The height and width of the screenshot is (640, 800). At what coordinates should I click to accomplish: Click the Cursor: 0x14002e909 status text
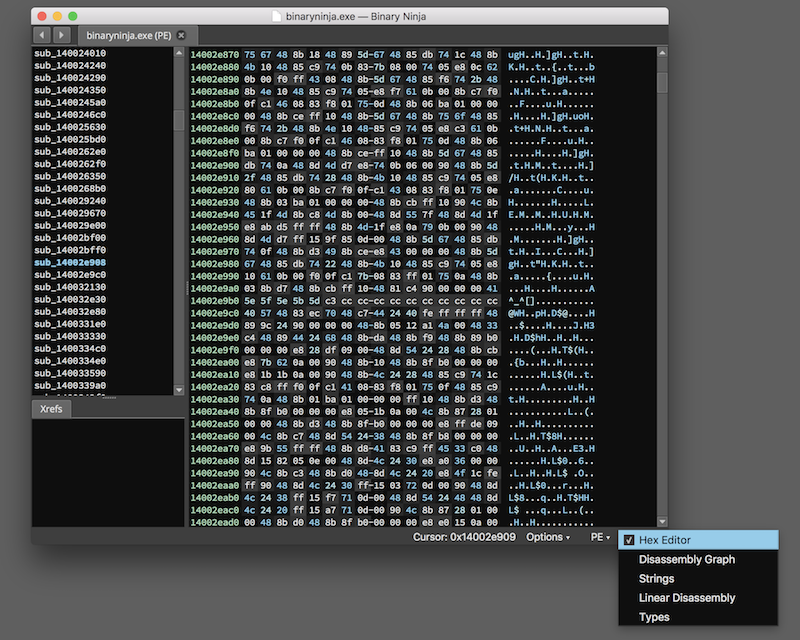464,537
